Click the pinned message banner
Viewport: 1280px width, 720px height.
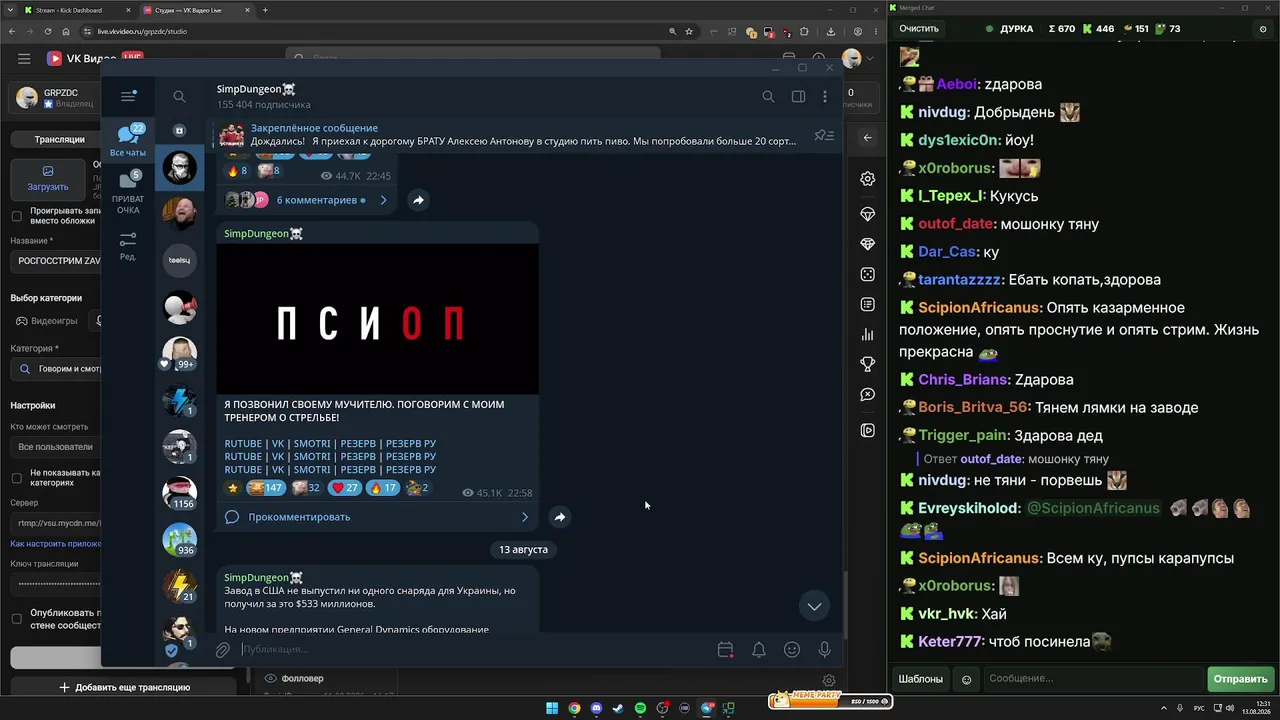tap(510, 135)
